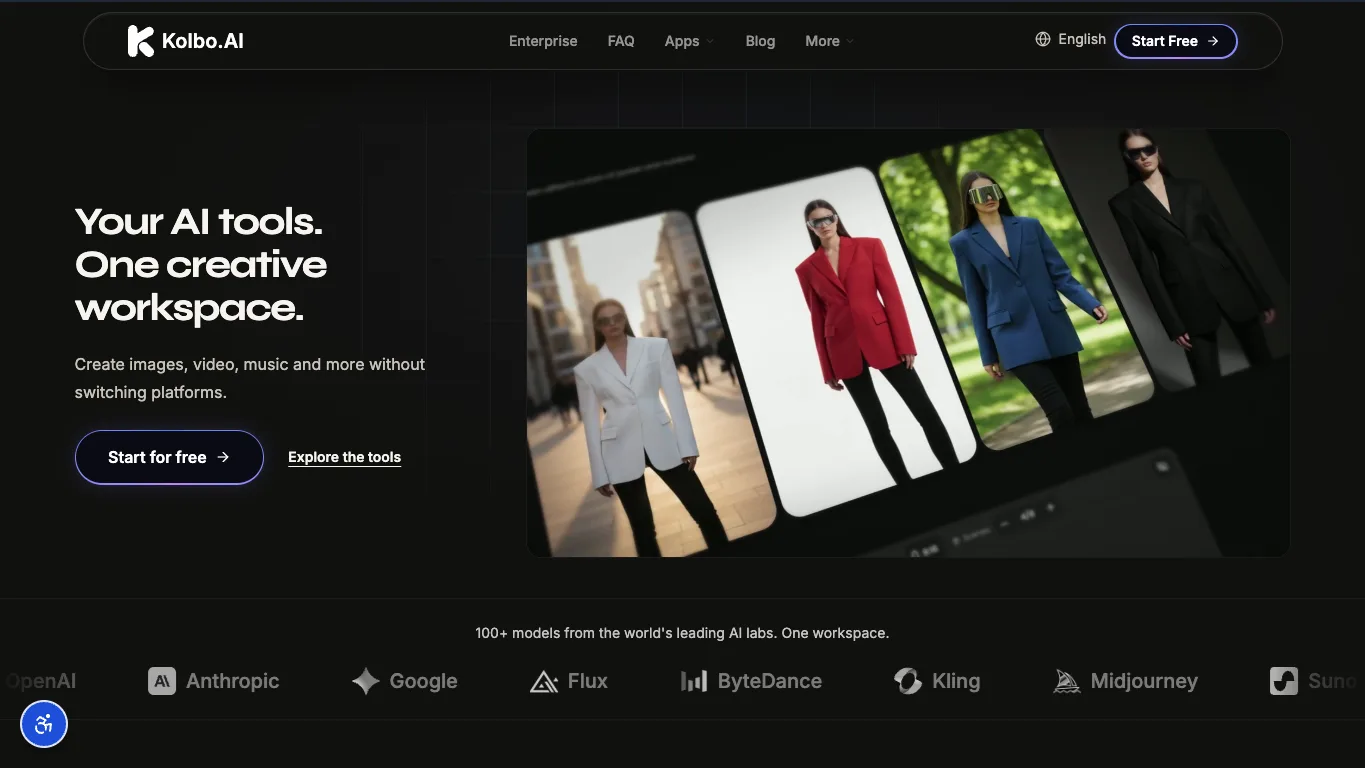Follow the Explore the tools link
Viewport: 1365px width, 768px height.
tap(344, 457)
